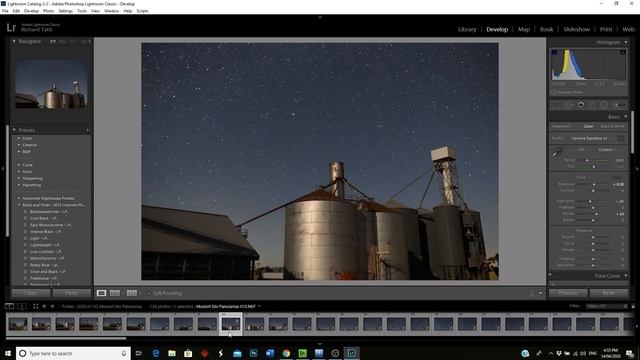Open the Profile dropdown Camera Standard

tap(591, 138)
